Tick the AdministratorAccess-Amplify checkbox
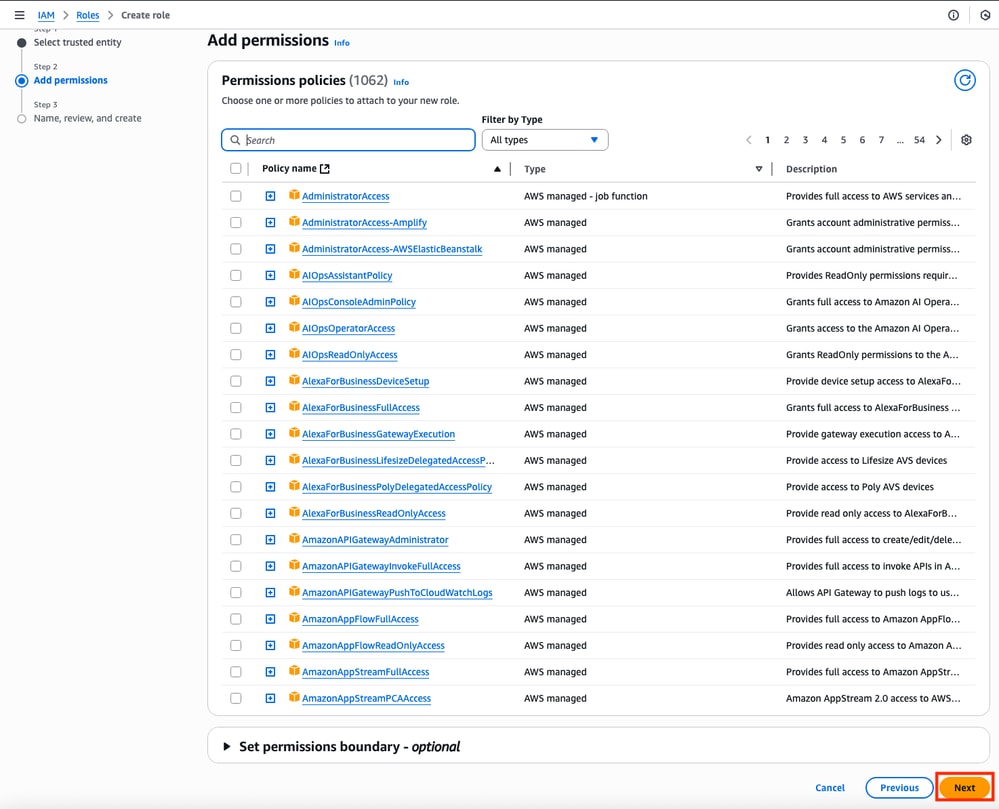Screen dimensions: 999x809 click(236, 222)
